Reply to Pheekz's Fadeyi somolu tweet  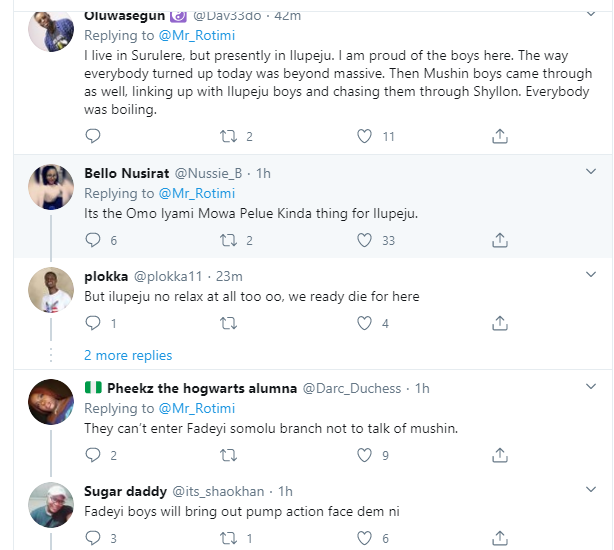coord(93,456)
